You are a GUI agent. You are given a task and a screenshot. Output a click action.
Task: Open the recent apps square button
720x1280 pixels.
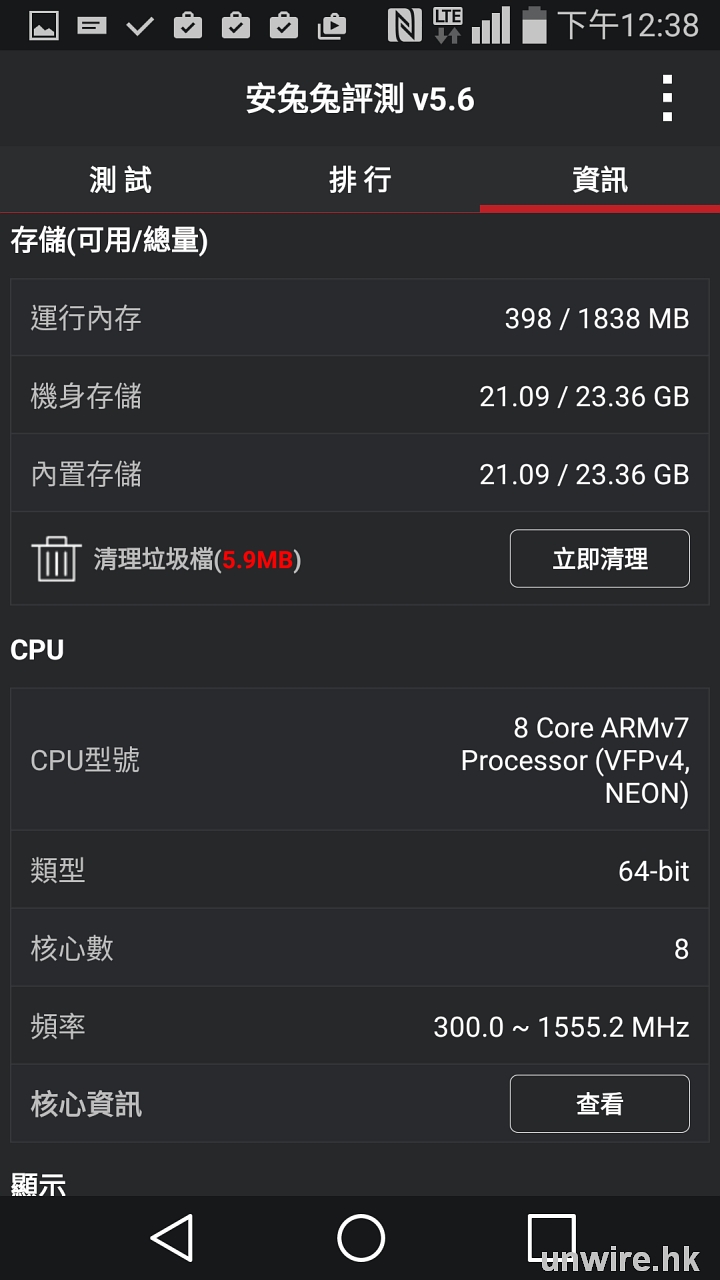coord(551,1238)
